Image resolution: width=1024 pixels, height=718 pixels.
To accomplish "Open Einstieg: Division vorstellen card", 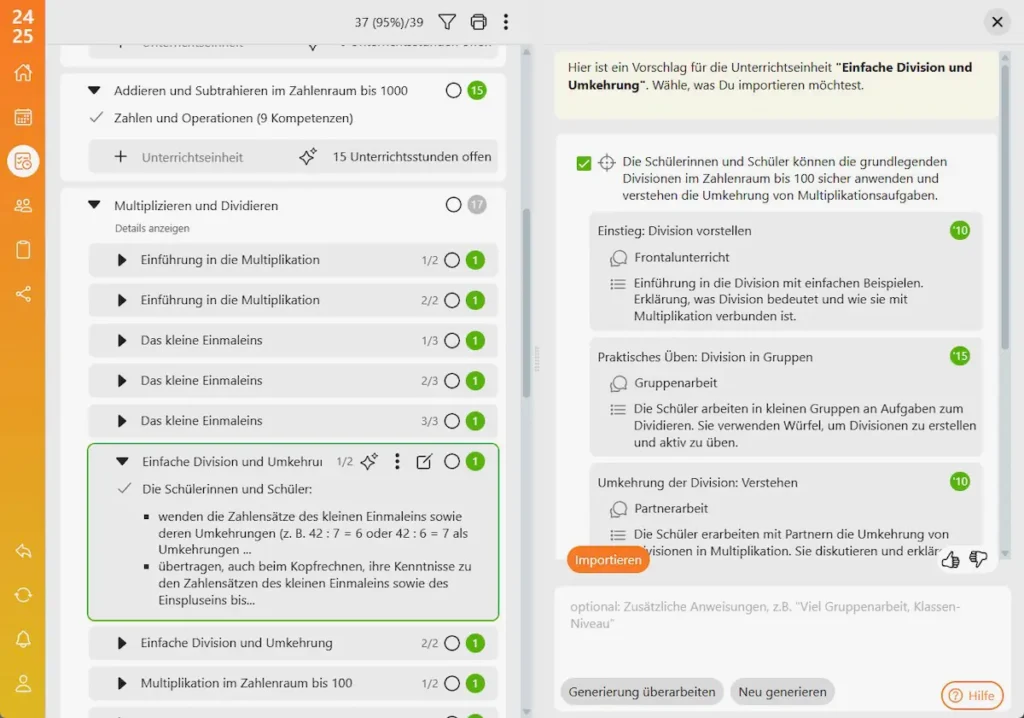I will [786, 272].
